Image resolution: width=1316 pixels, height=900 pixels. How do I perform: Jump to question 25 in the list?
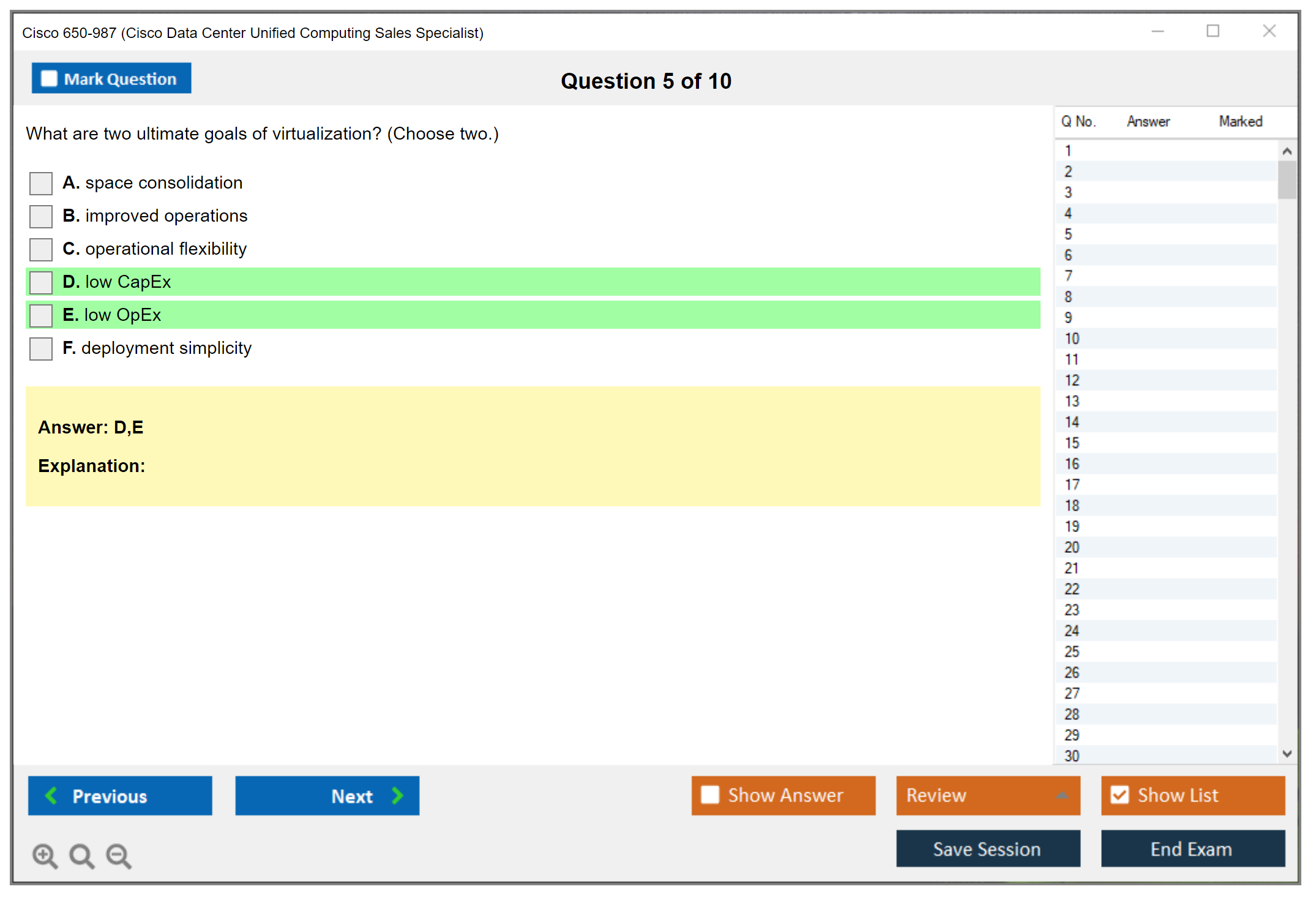(1072, 651)
